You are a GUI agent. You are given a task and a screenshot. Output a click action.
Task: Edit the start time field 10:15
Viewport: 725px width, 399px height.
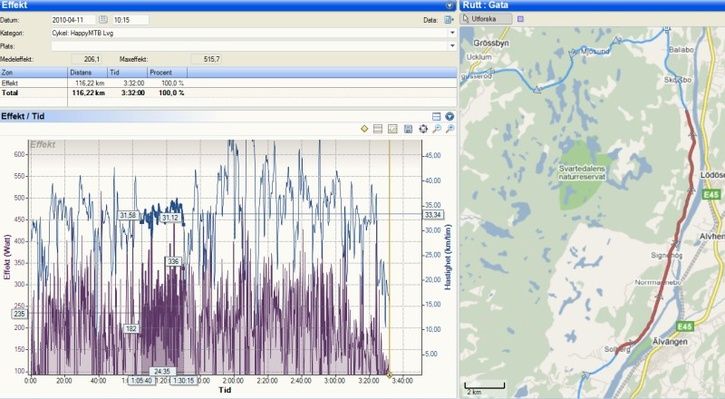pyautogui.click(x=130, y=20)
